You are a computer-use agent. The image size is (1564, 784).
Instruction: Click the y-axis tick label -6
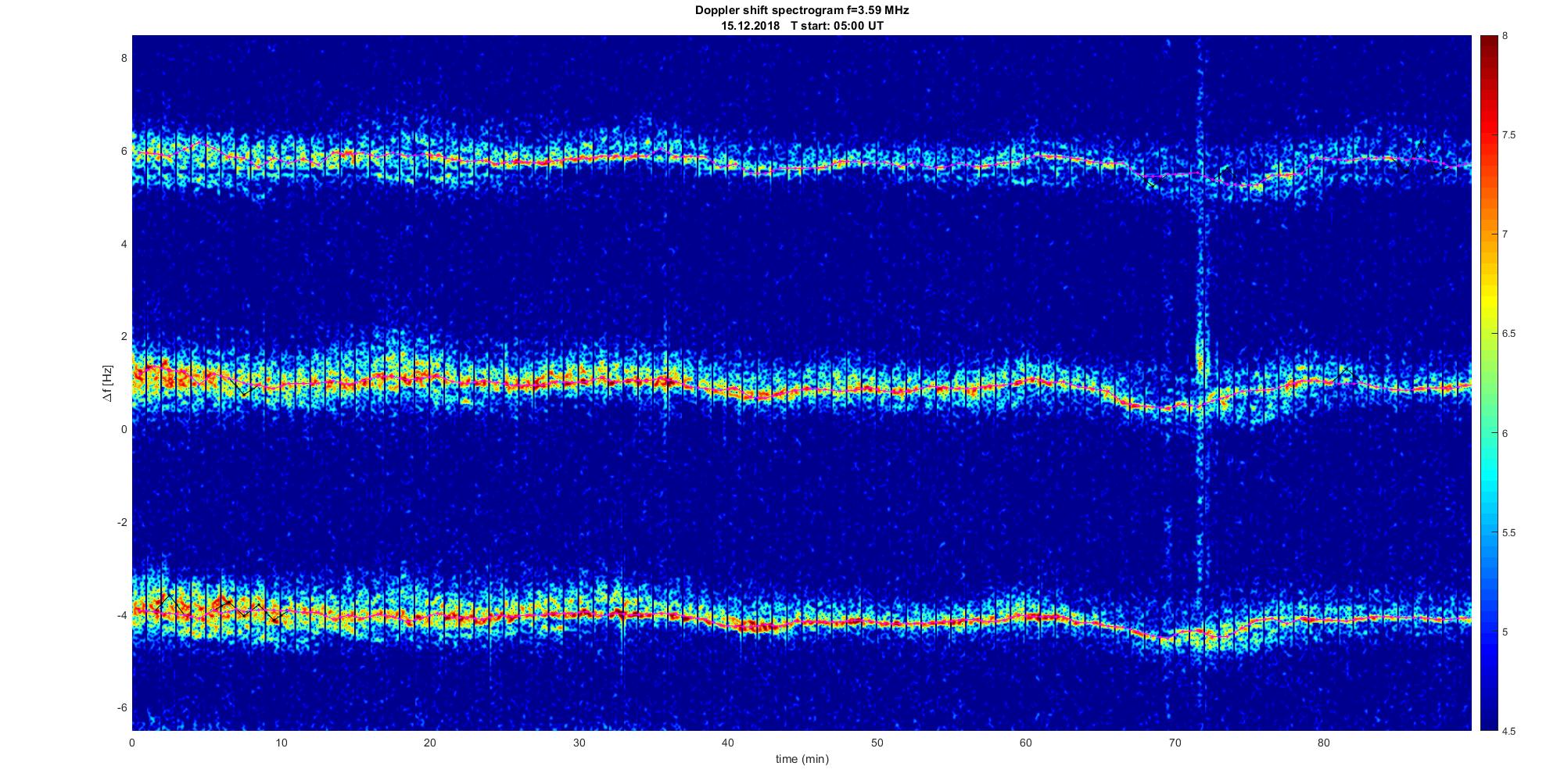[x=121, y=707]
